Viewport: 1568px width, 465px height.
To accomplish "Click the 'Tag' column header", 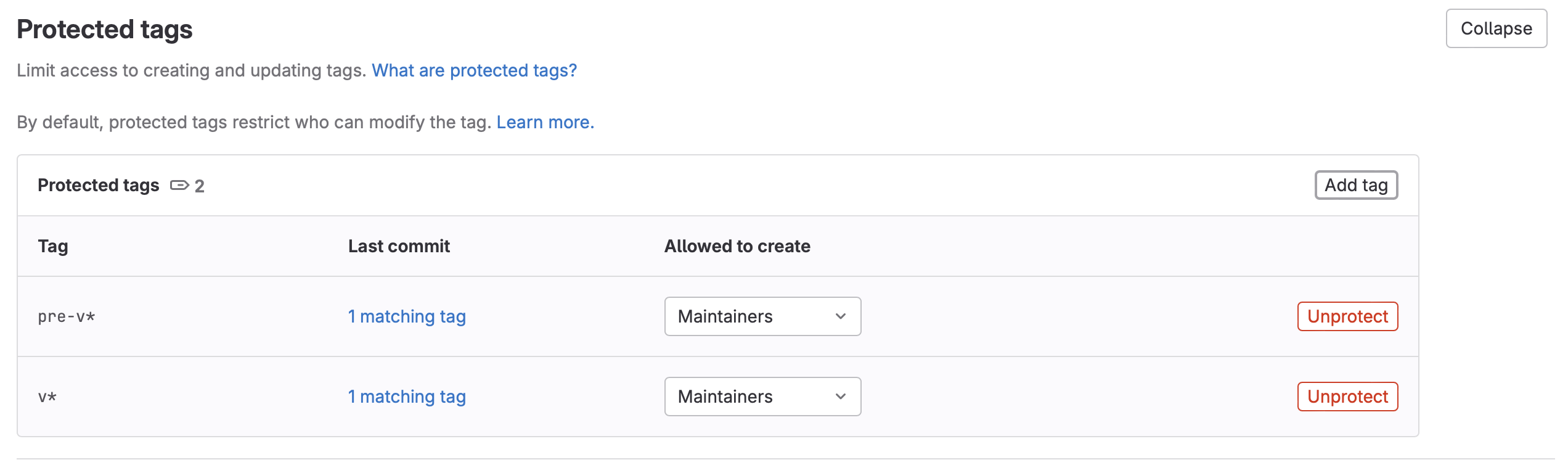I will click(x=53, y=246).
